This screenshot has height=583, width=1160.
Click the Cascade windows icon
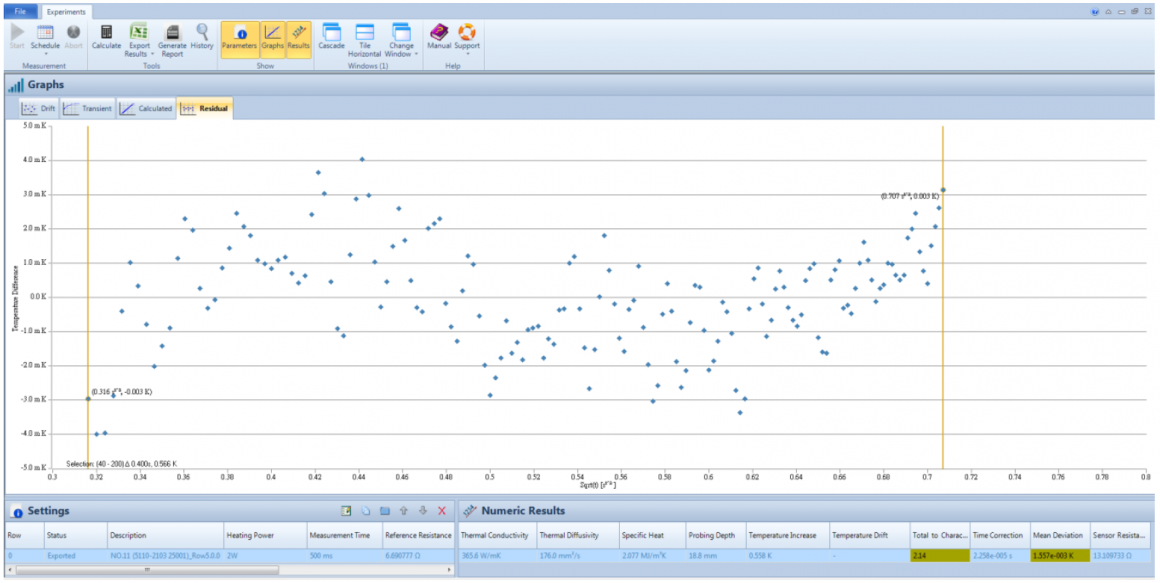coord(331,38)
